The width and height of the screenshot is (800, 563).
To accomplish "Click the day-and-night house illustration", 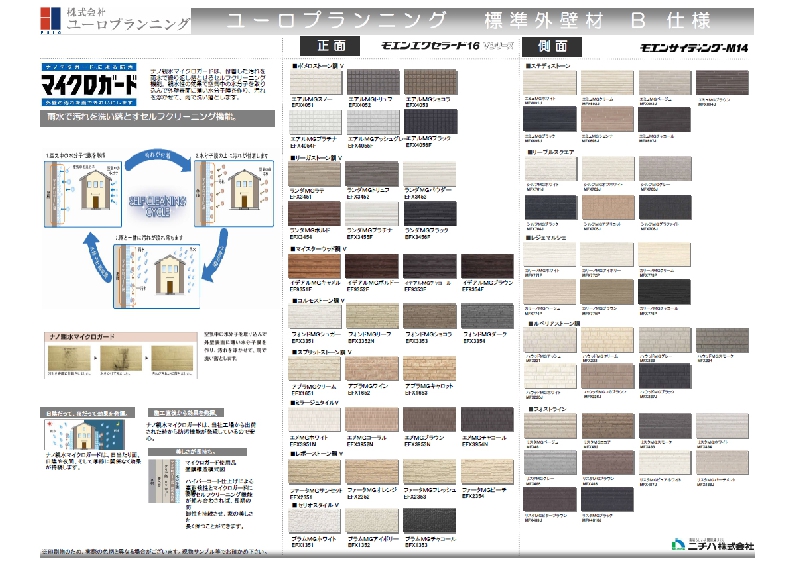I will (85, 434).
